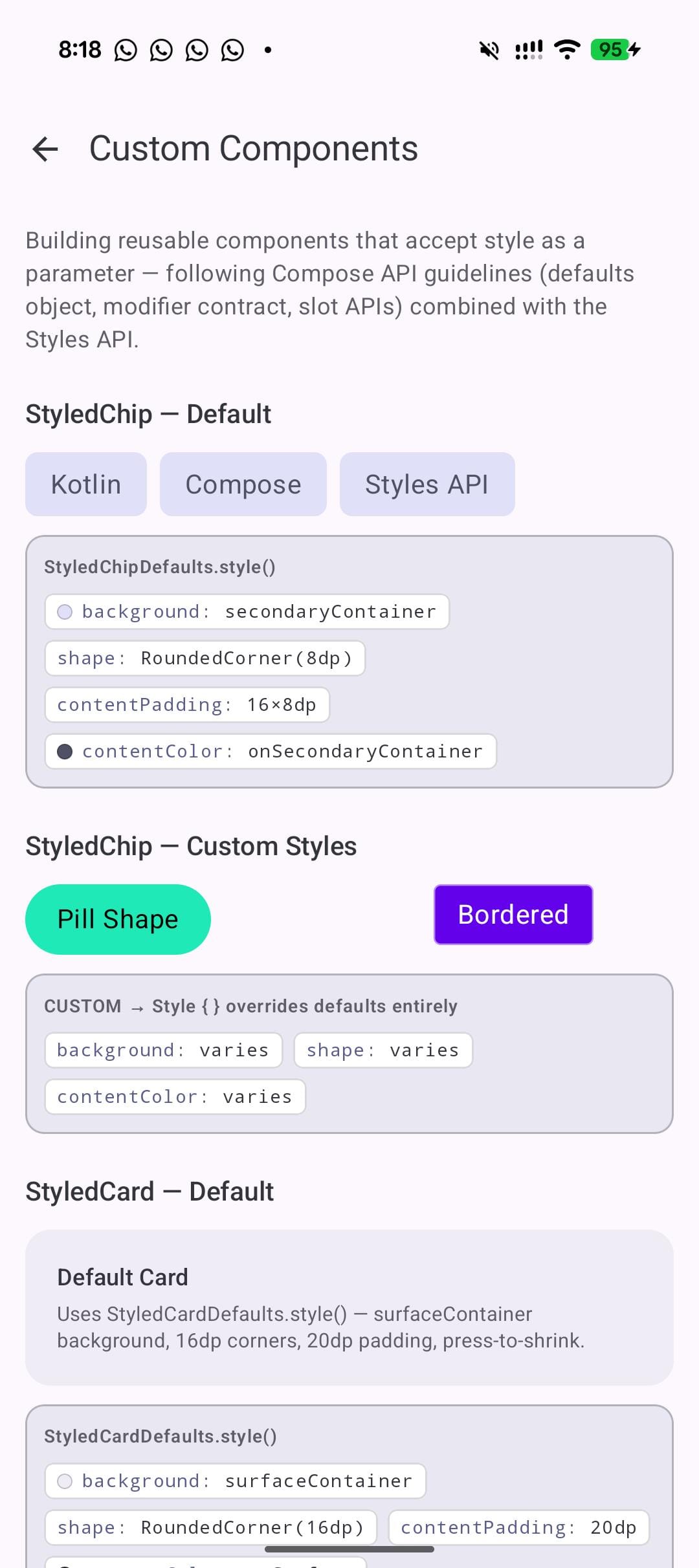The width and height of the screenshot is (699, 1568).
Task: Tap the Styles API chip
Action: pos(427,485)
